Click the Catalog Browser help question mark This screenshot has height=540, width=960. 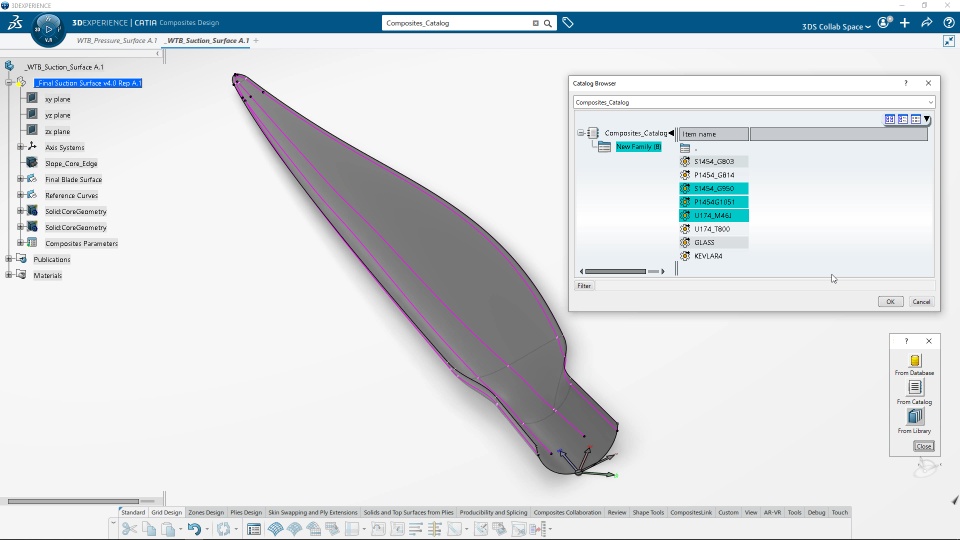coord(906,83)
